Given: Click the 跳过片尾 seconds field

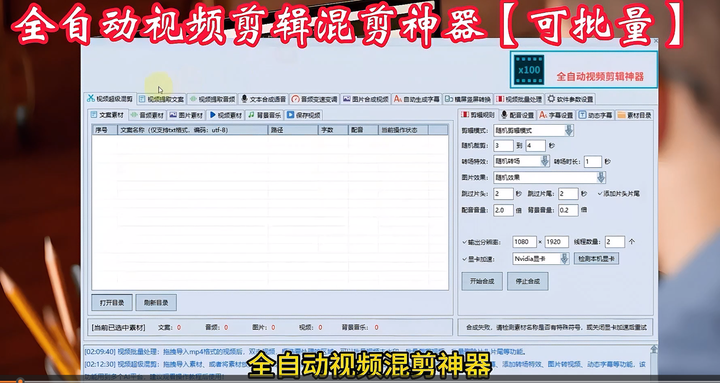Looking at the screenshot, I should tap(568, 194).
